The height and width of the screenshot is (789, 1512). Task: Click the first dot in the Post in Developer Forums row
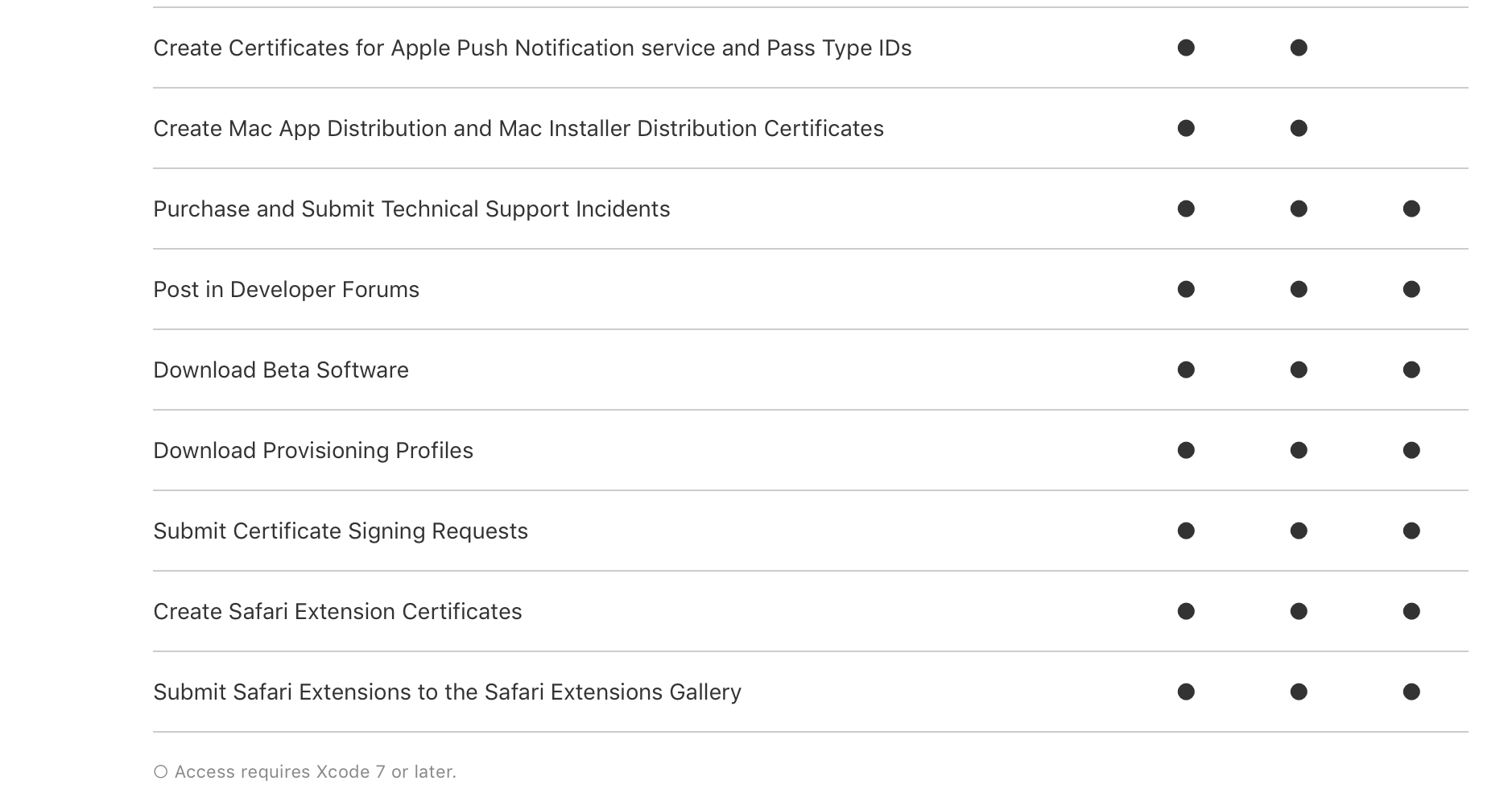click(1186, 289)
